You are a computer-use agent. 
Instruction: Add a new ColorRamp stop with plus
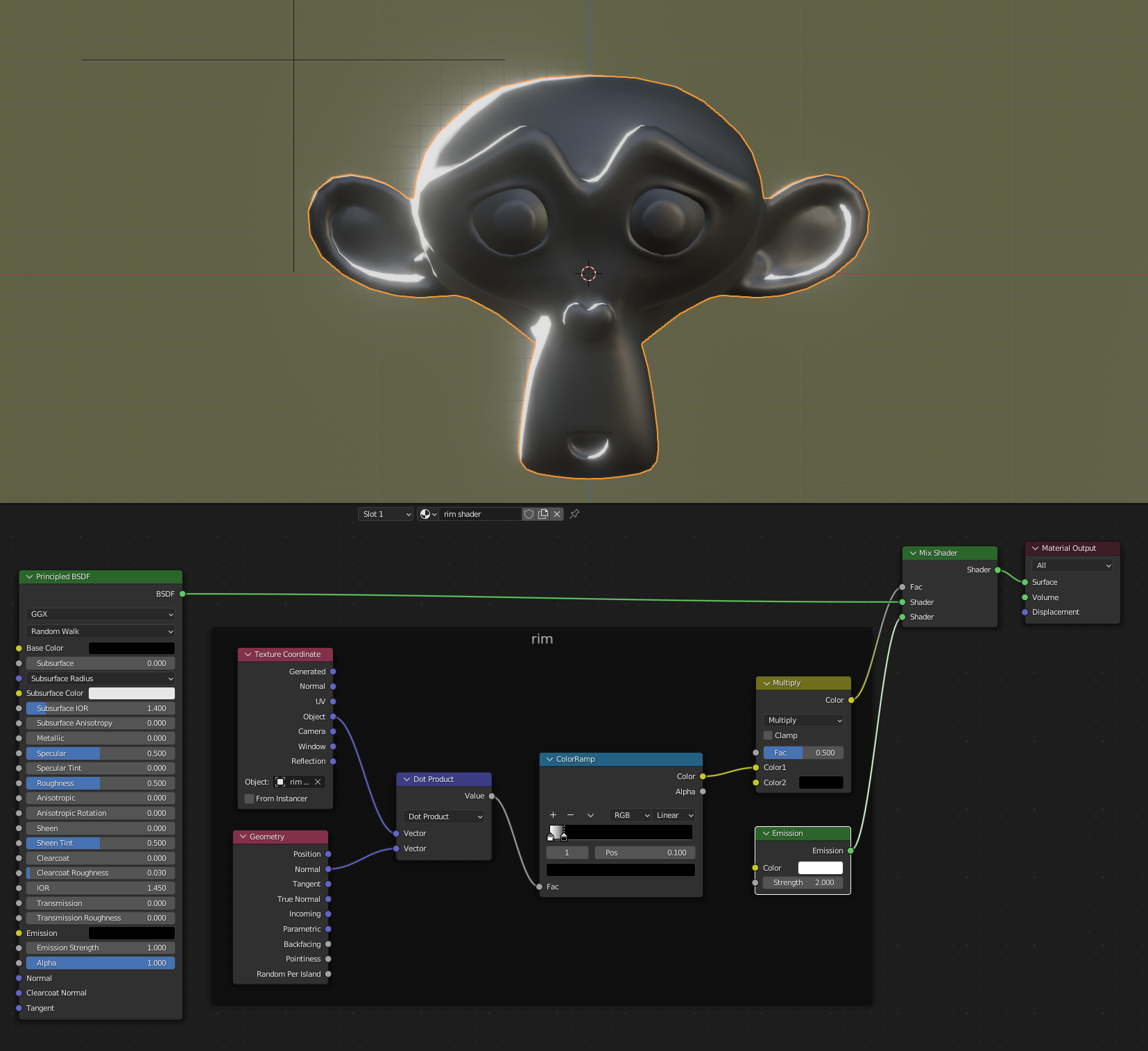pyautogui.click(x=553, y=815)
